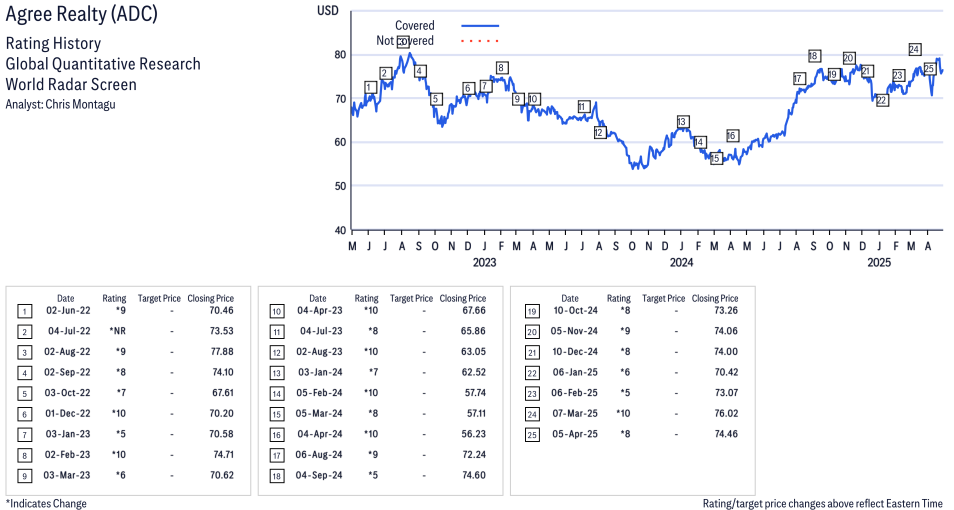Click the 2023 year label under the chart
Image resolution: width=954 pixels, height=510 pixels.
click(484, 262)
